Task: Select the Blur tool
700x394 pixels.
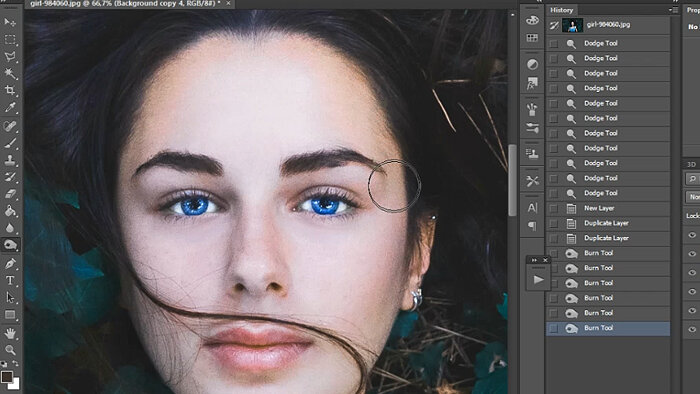Action: tap(10, 228)
